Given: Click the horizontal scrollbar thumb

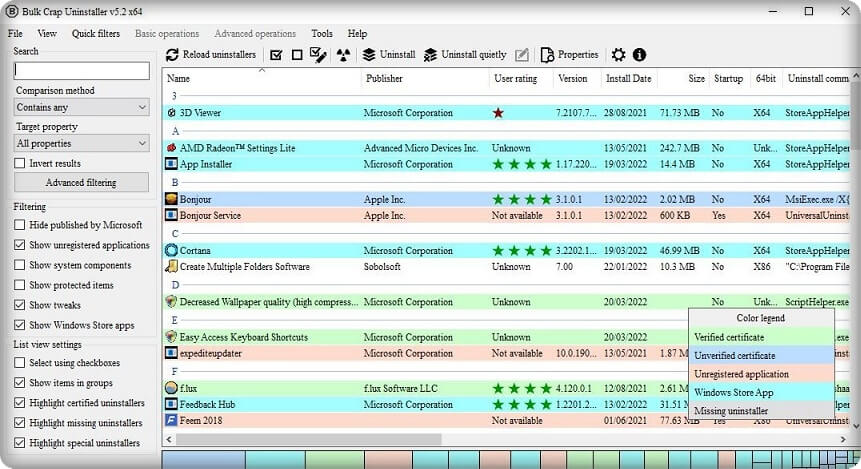Looking at the screenshot, I should (308, 439).
